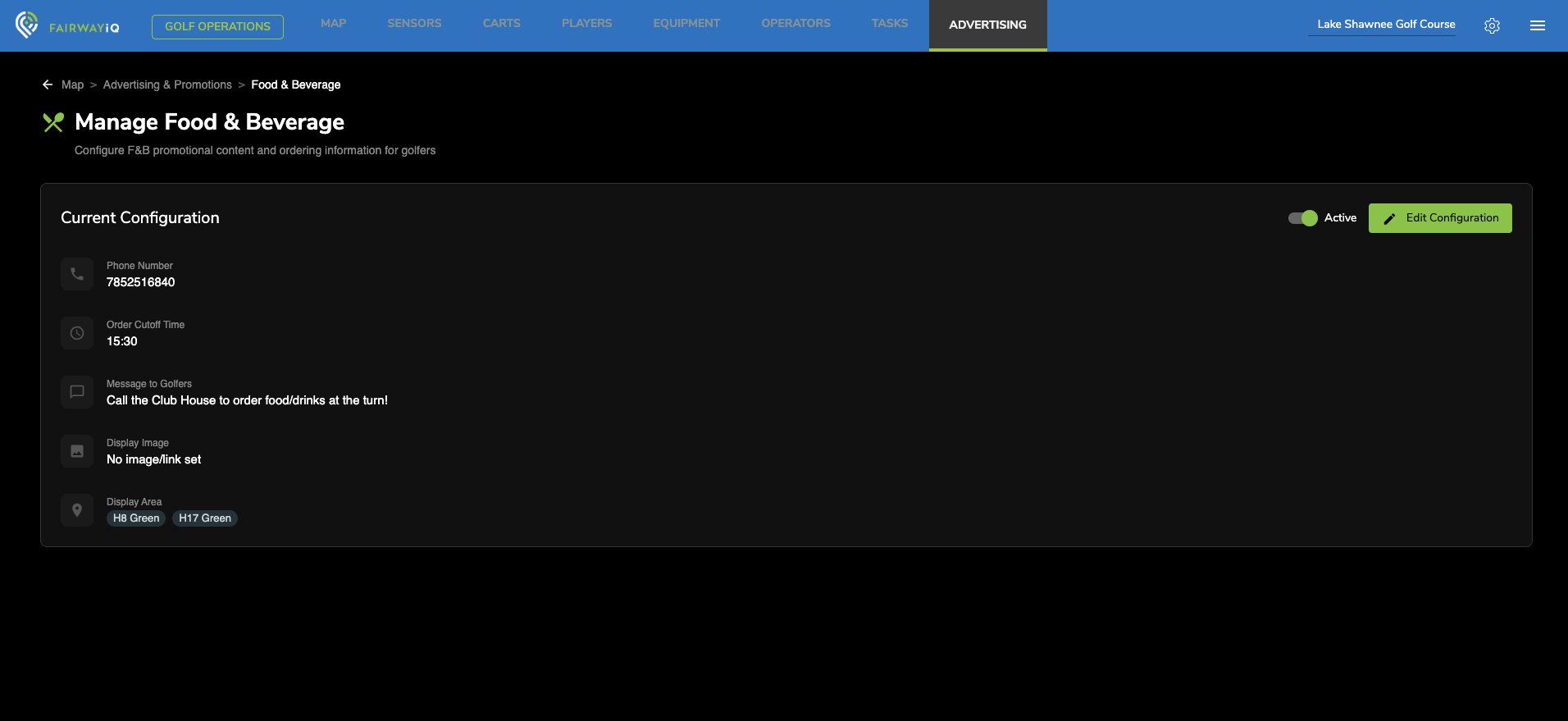Click the 'Configure F&B promotional content' subtitle
This screenshot has height=721, width=1568.
click(x=255, y=150)
